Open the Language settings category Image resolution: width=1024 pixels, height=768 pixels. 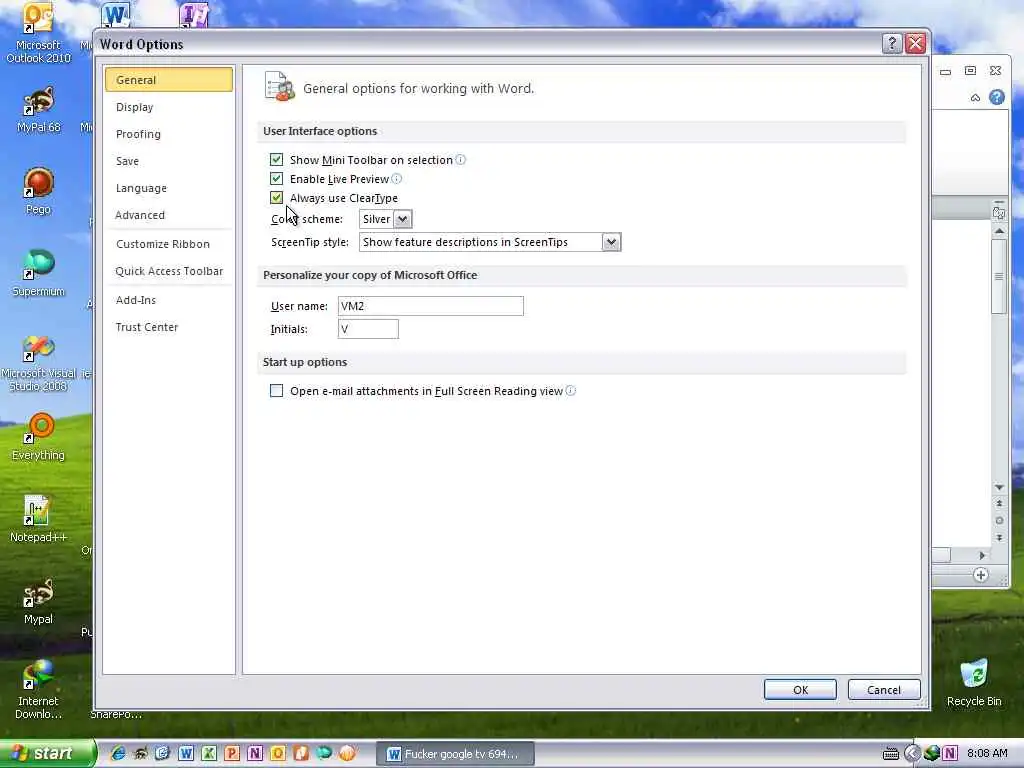pyautogui.click(x=168, y=188)
